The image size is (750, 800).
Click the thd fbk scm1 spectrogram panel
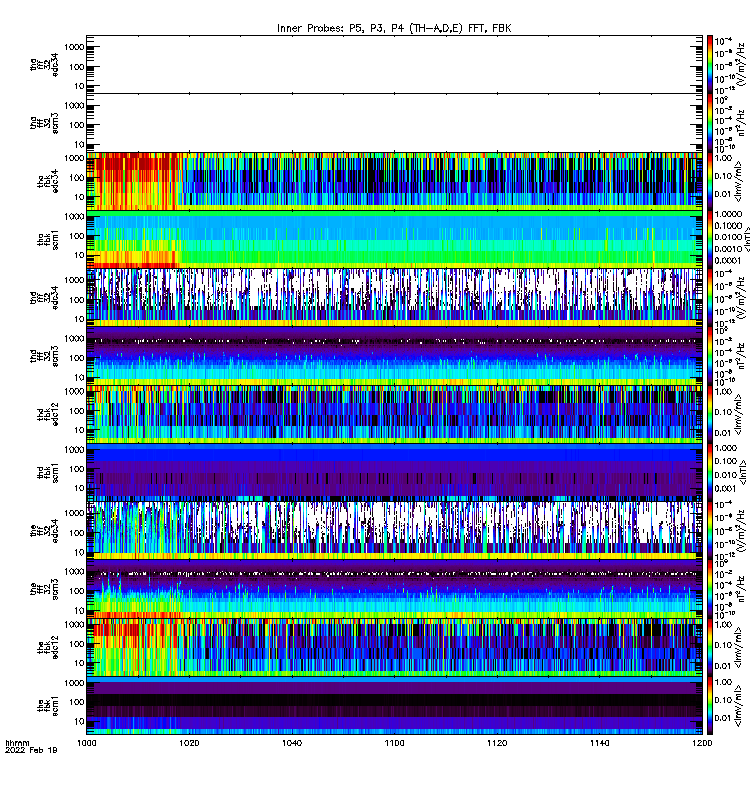point(394,472)
